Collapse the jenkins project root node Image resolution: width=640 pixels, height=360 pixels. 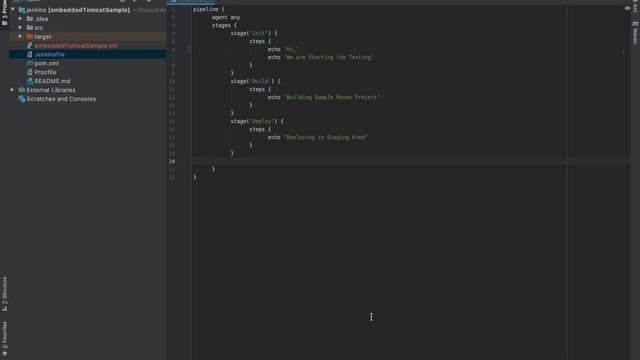[x=13, y=9]
